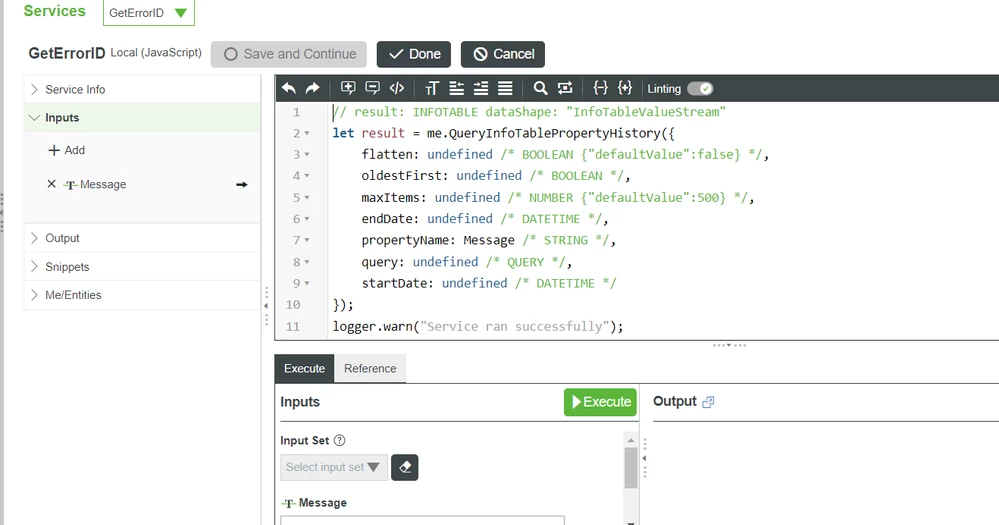
Task: Expand the Snippets section
Action: pos(142,267)
